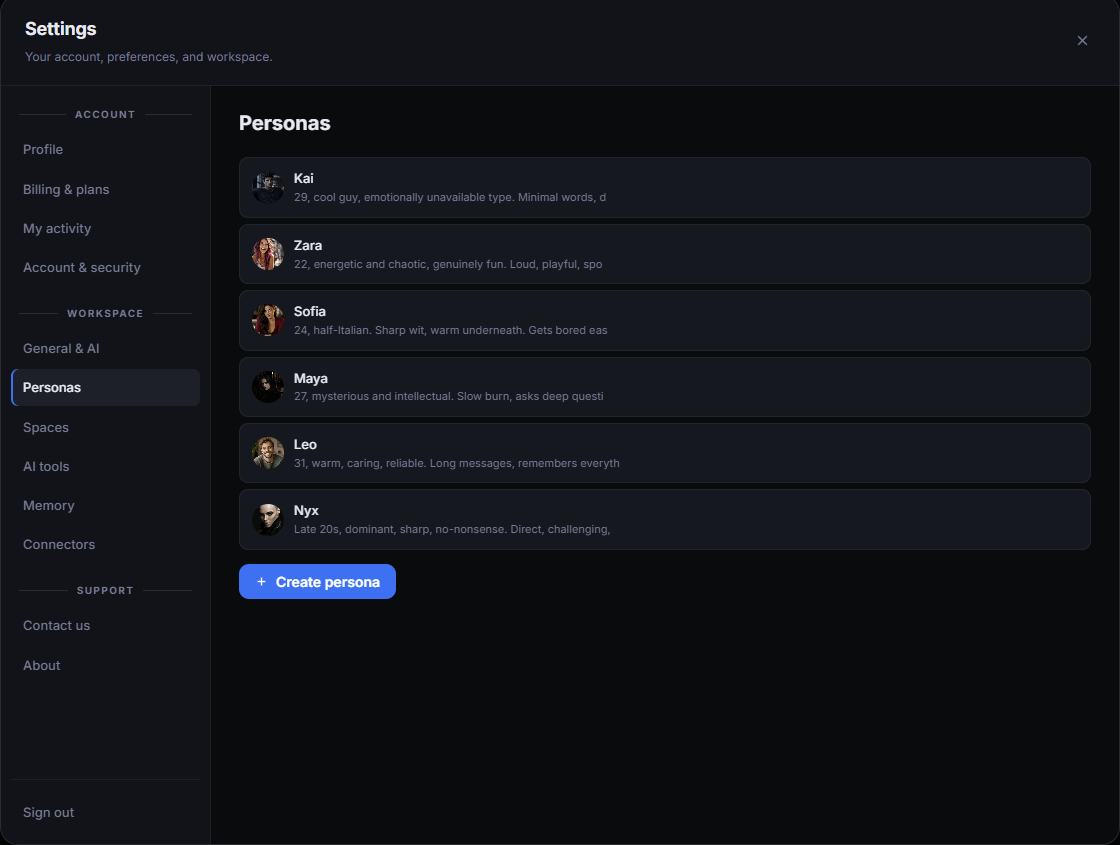Close the Settings dialog with the X icon
This screenshot has height=845, width=1120.
tap(1081, 41)
